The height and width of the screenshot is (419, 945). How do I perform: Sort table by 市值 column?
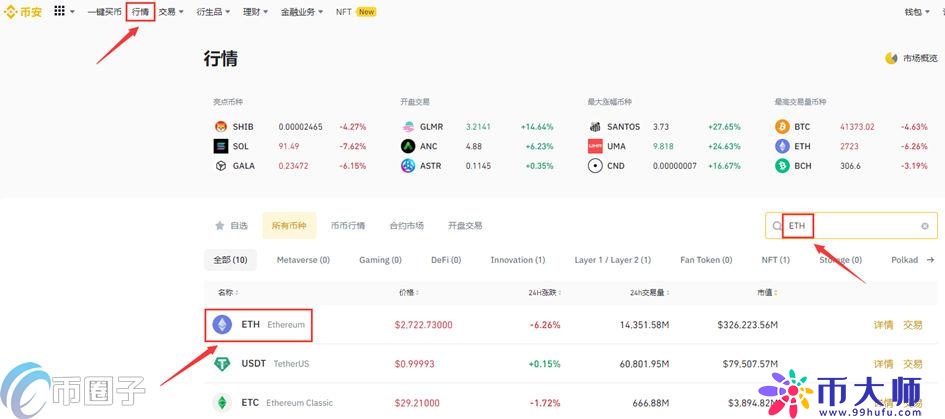coord(768,292)
